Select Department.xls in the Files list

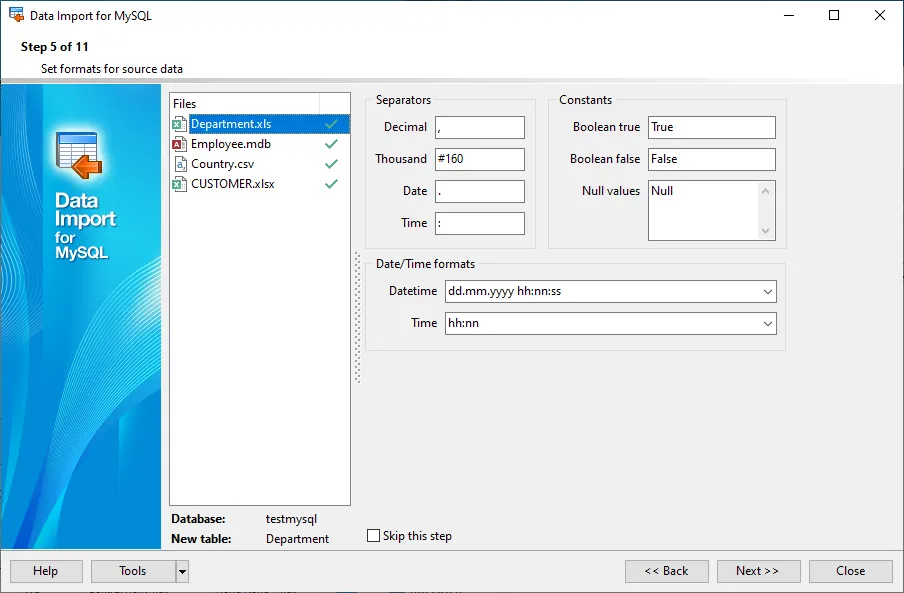pos(259,124)
